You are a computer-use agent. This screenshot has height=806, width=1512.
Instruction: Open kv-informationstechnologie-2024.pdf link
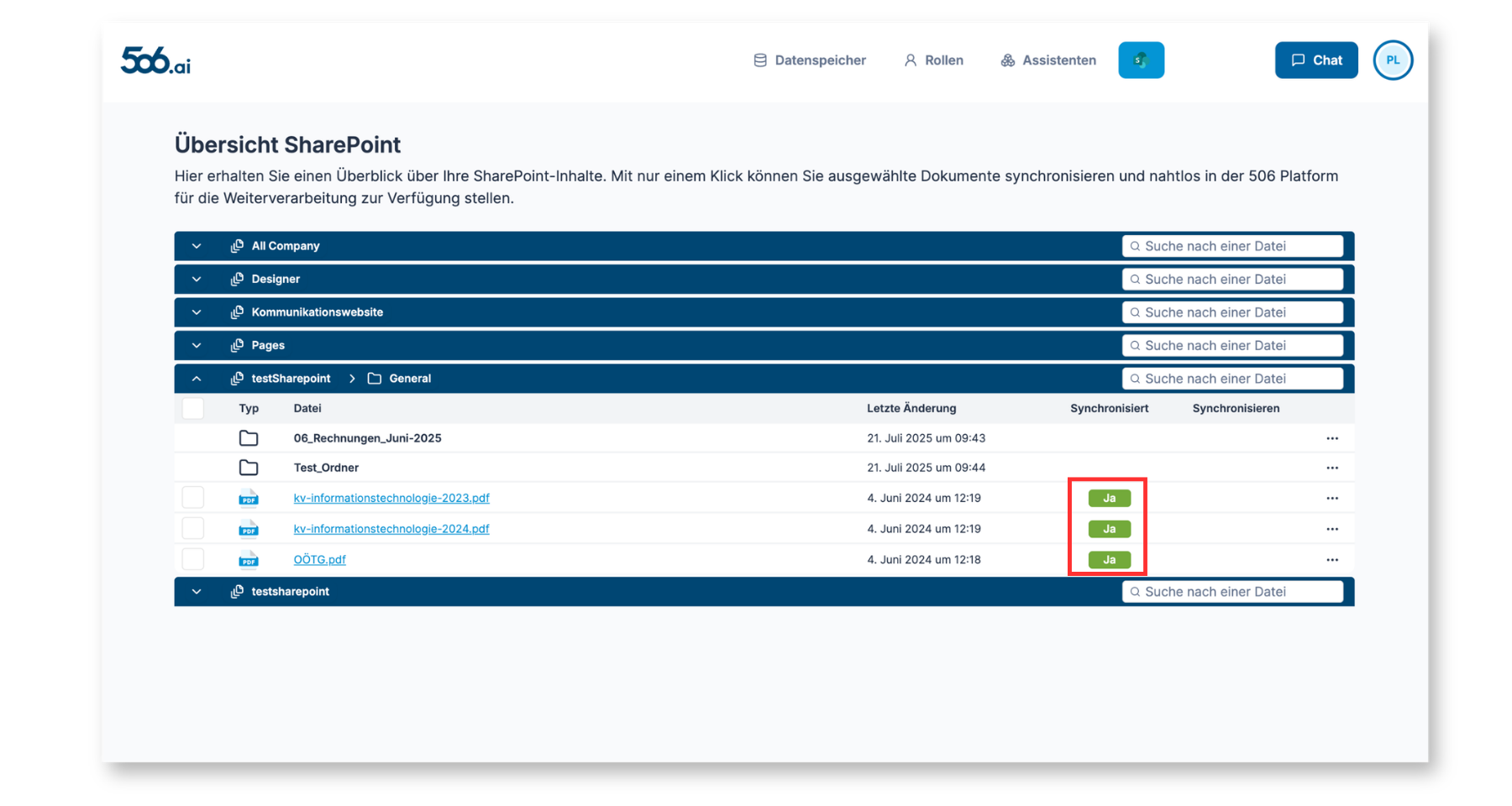(x=391, y=529)
